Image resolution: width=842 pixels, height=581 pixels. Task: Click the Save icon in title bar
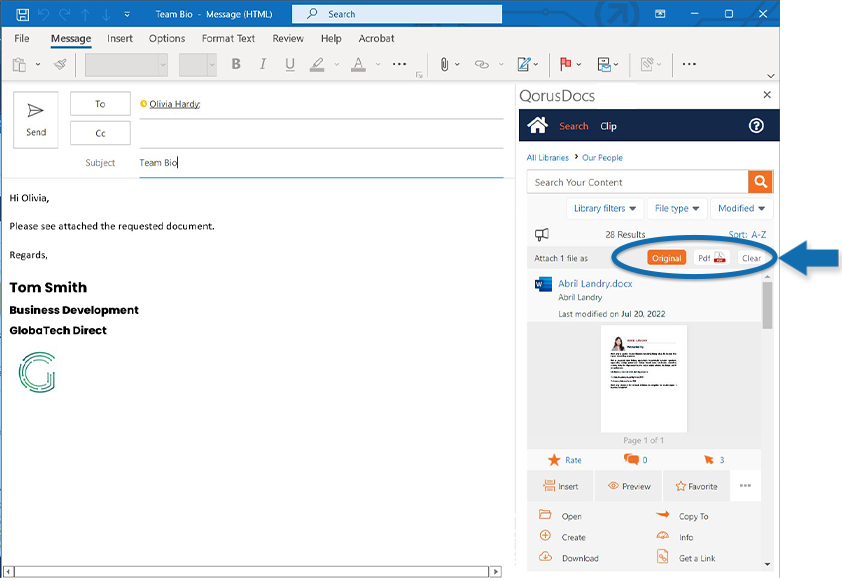point(23,14)
